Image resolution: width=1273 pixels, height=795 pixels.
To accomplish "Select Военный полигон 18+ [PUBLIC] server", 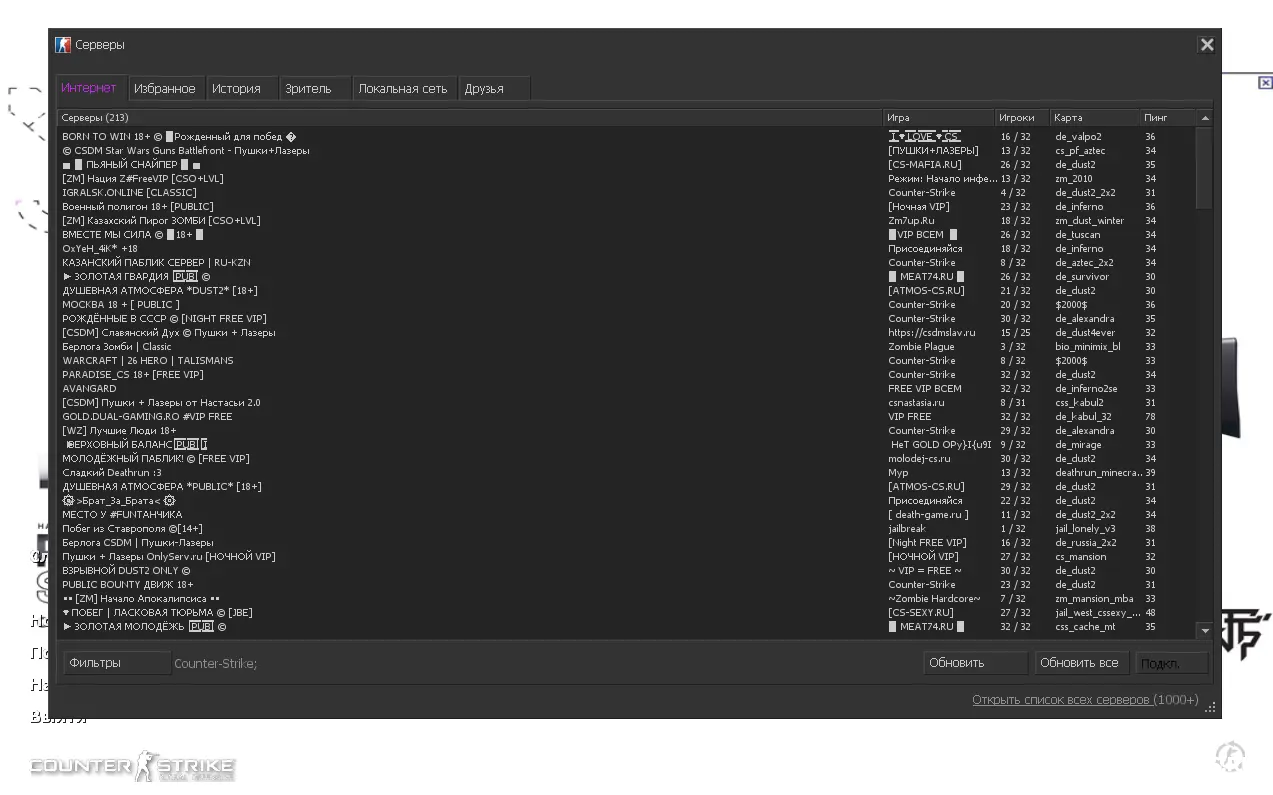I will (627, 207).
